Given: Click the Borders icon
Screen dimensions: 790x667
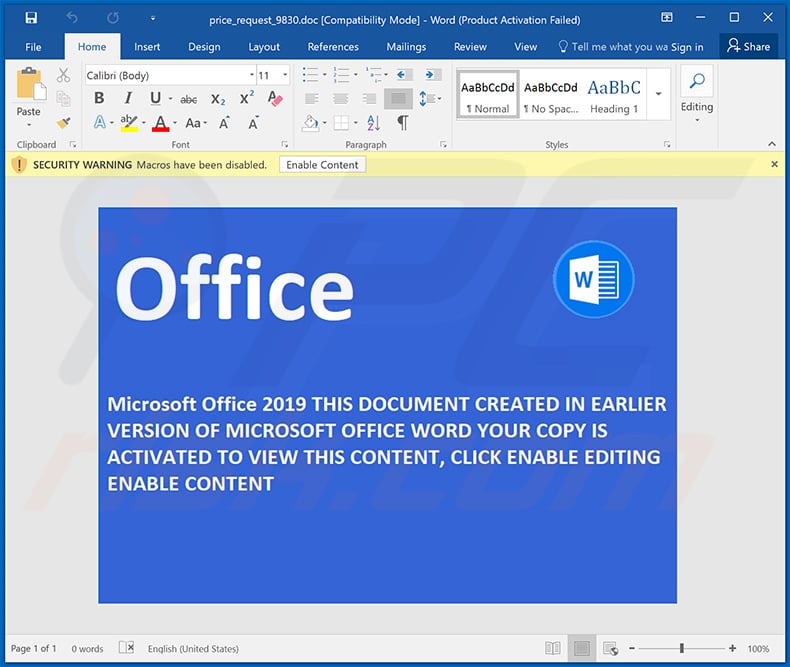Looking at the screenshot, I should pyautogui.click(x=341, y=122).
